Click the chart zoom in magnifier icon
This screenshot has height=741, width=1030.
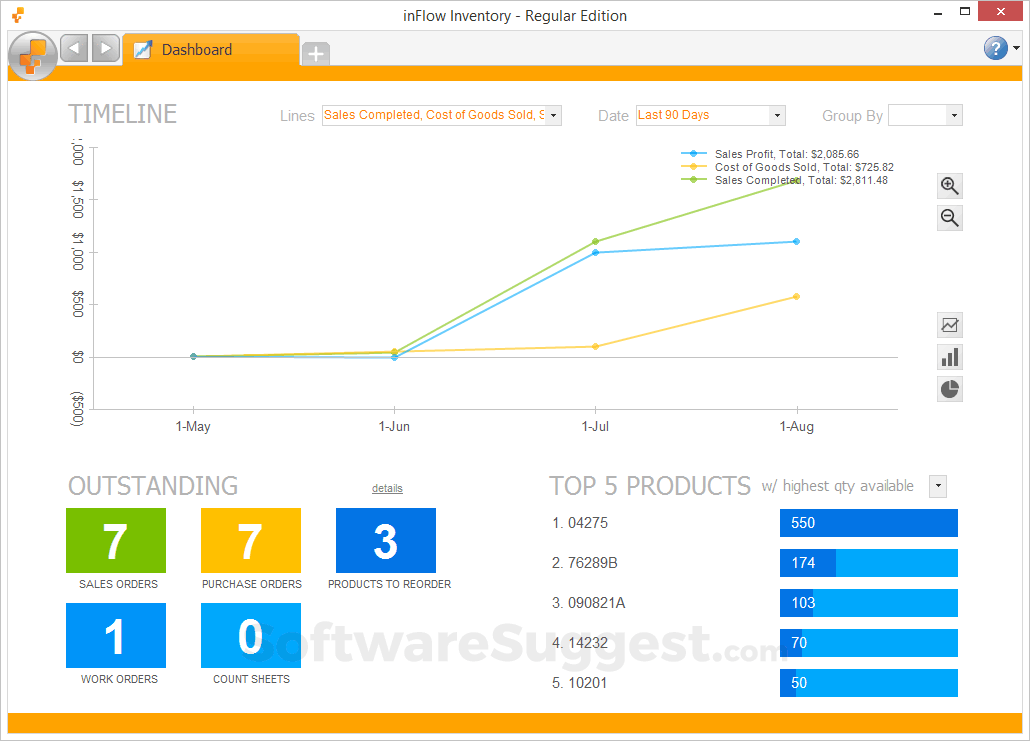(949, 186)
